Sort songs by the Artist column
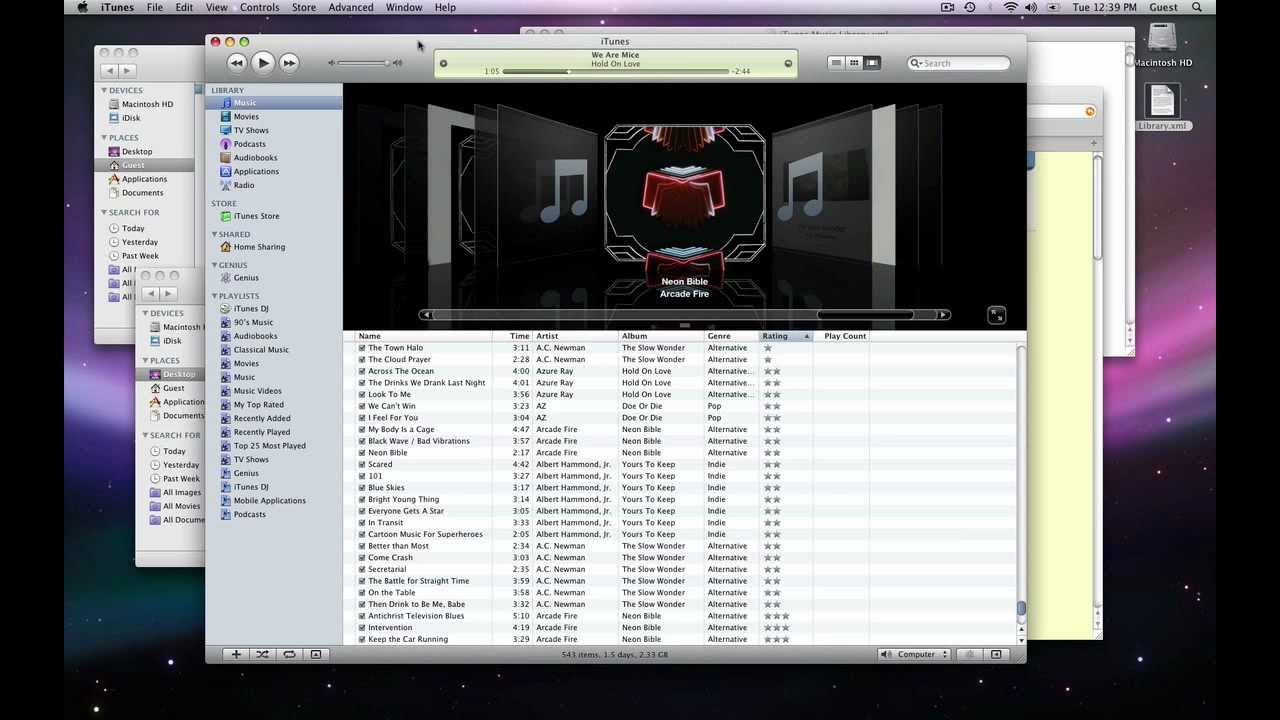This screenshot has height=720, width=1280. (x=575, y=336)
